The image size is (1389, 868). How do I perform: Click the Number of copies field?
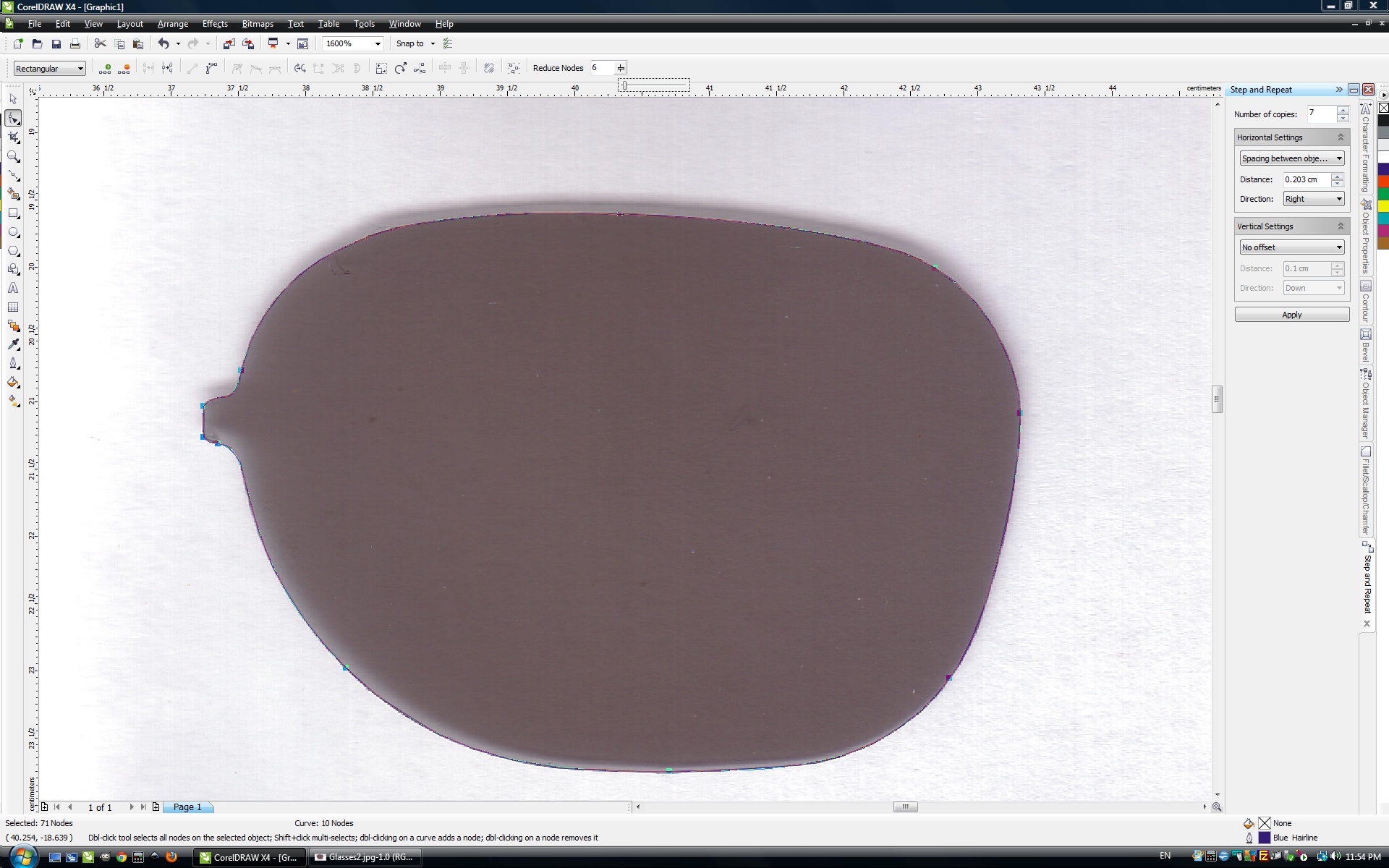(x=1321, y=114)
